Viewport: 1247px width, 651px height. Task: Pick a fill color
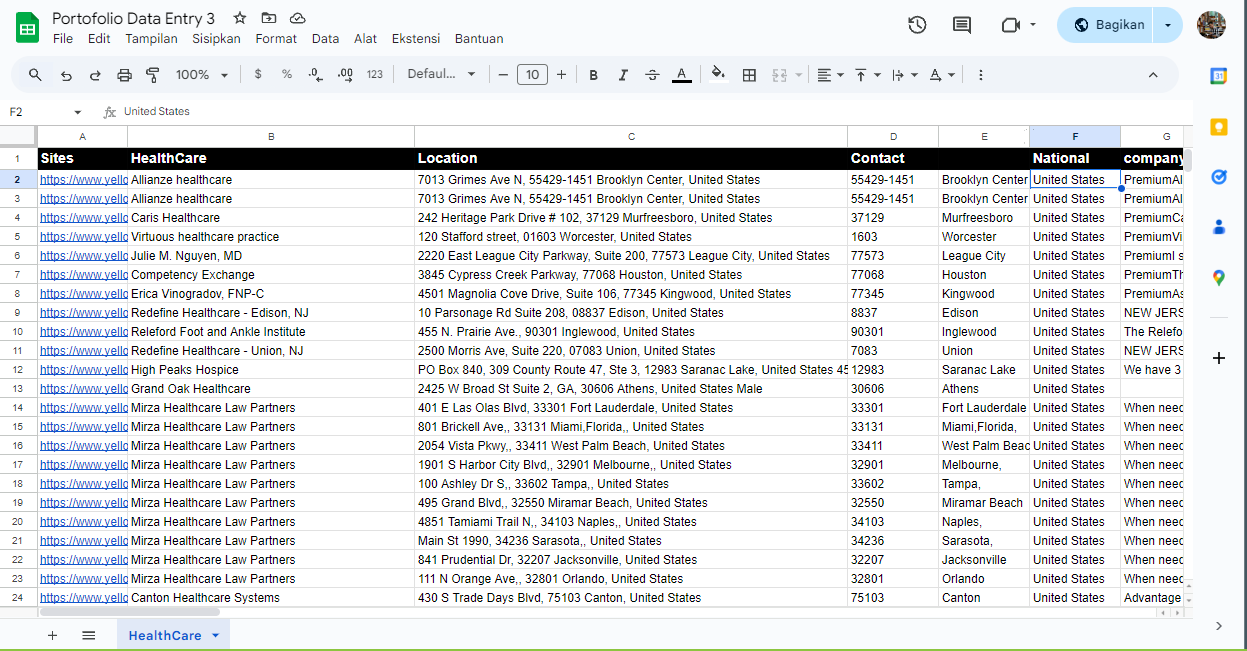[x=718, y=75]
